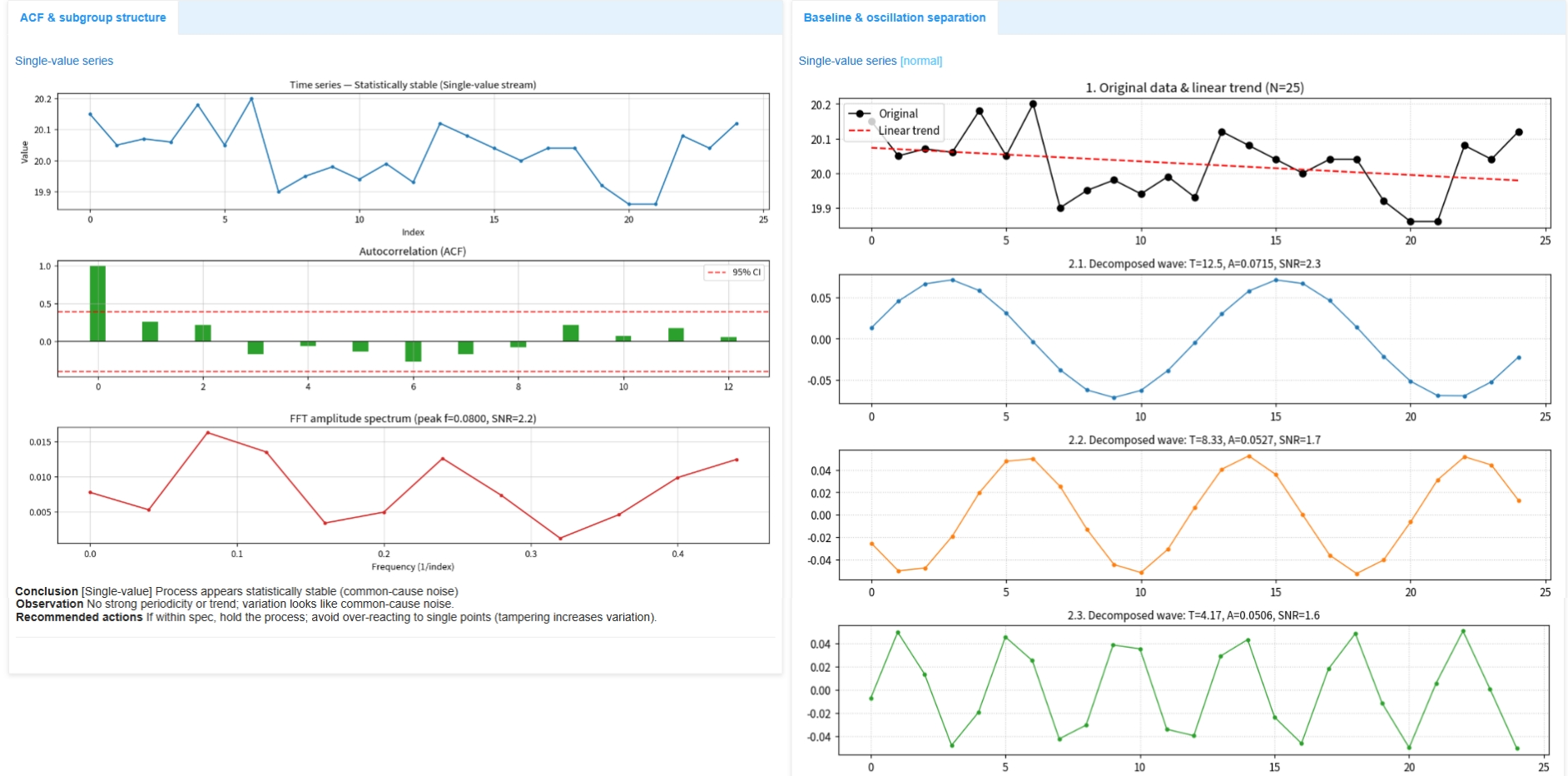The width and height of the screenshot is (1568, 776).
Task: Click the '2.2. Decomposed wave: T=8.33' title
Action: (x=1194, y=440)
